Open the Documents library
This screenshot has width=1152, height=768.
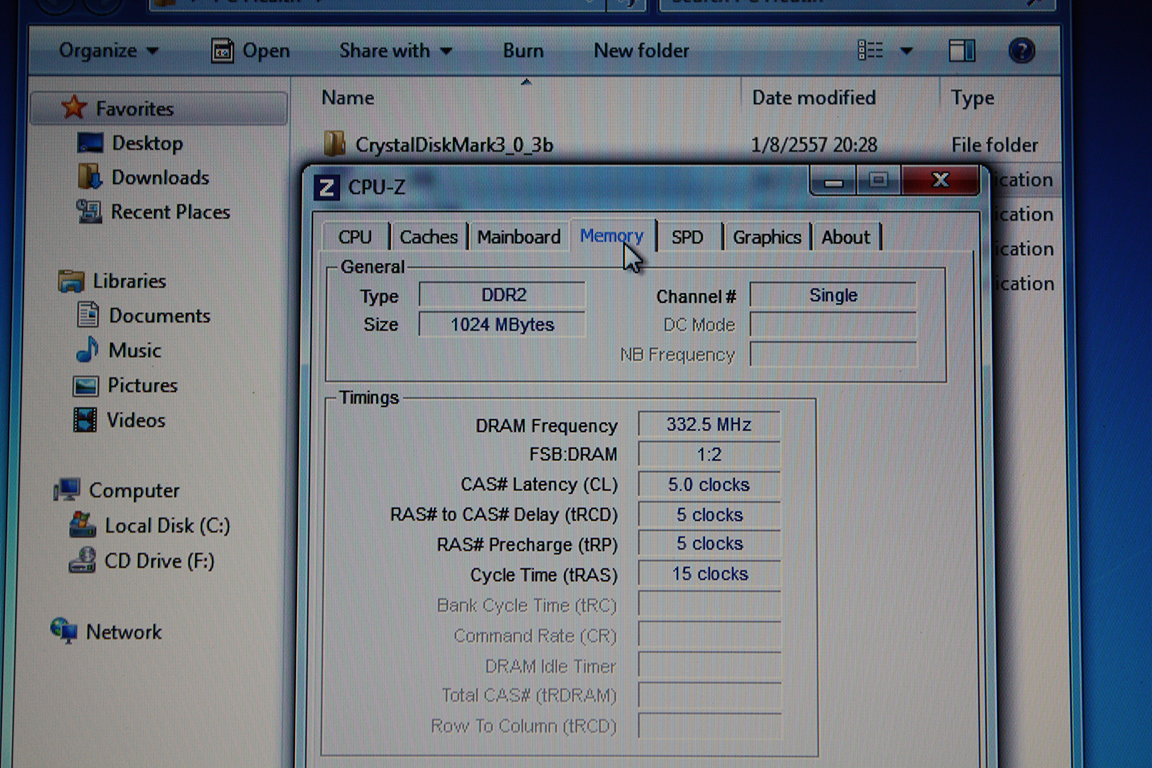pyautogui.click(x=159, y=316)
